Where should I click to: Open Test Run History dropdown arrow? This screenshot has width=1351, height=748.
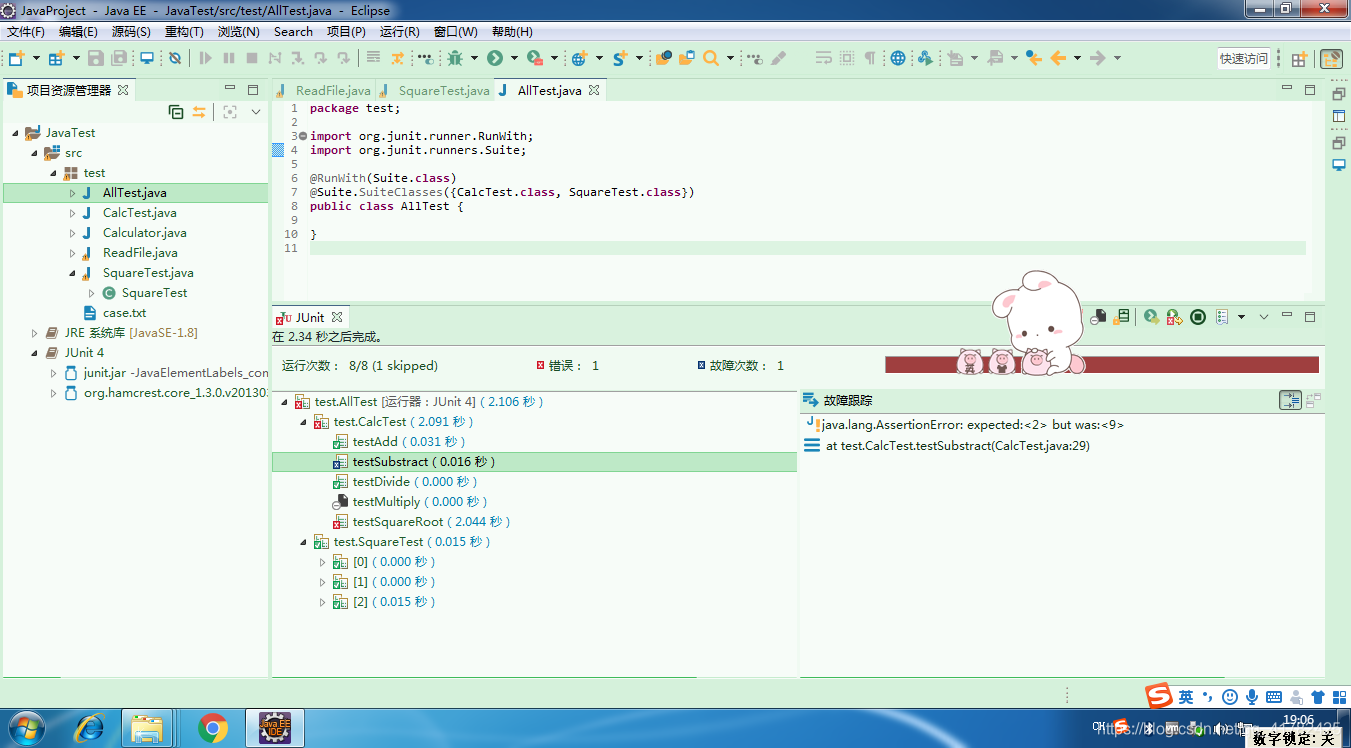(x=1241, y=317)
